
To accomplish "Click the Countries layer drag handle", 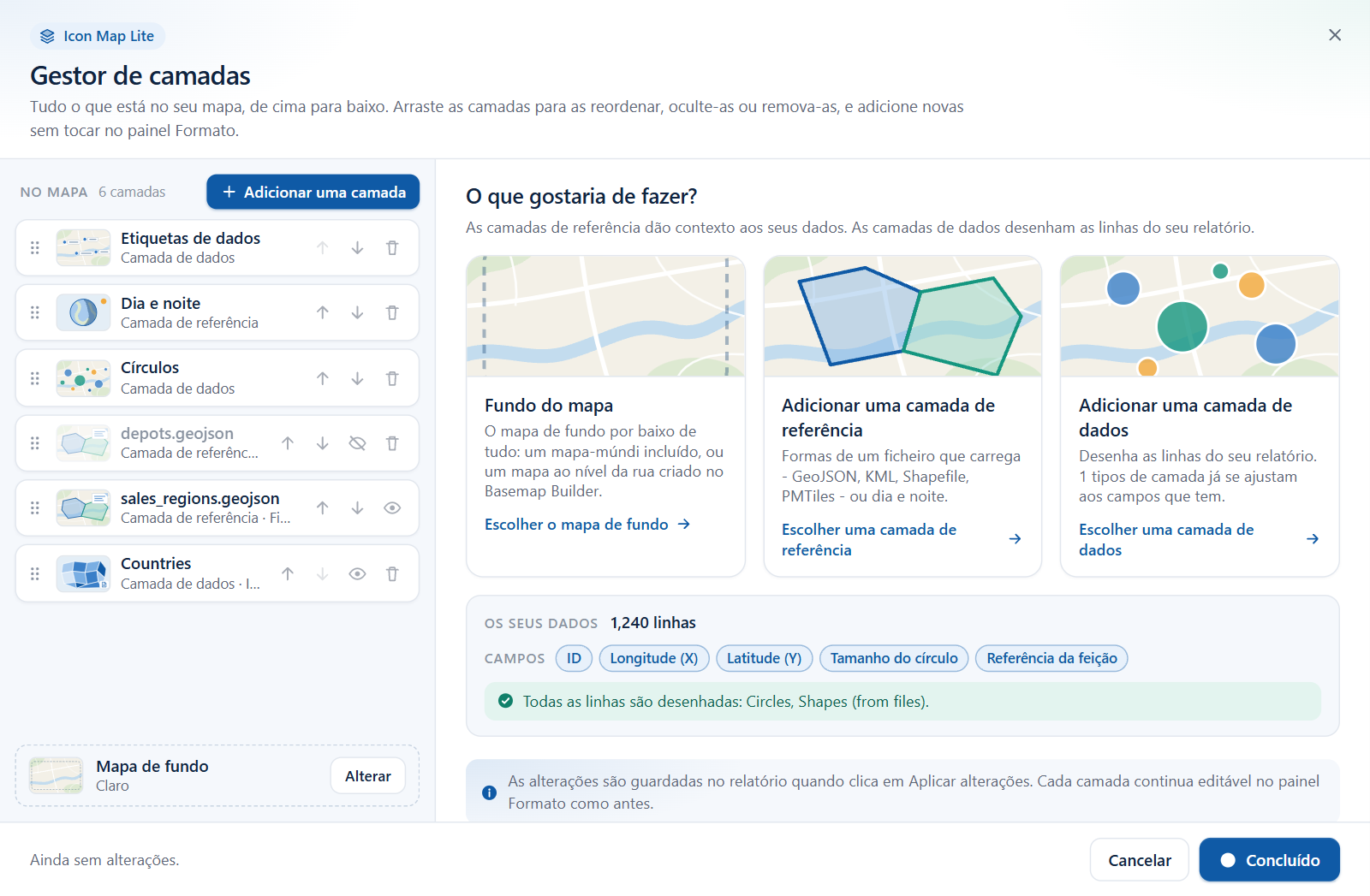I will point(35,574).
